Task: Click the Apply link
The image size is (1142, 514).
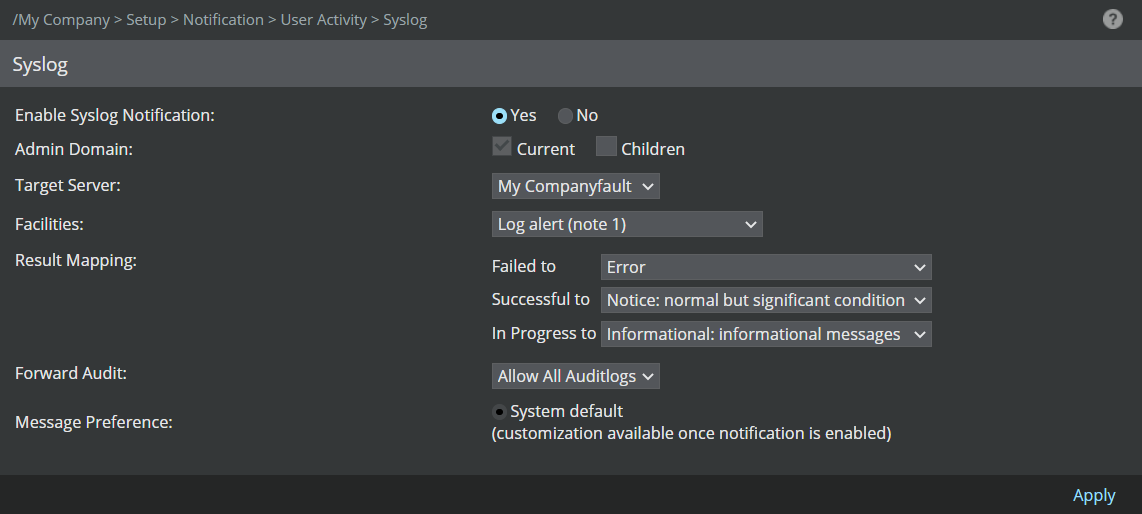Action: click(x=1094, y=495)
